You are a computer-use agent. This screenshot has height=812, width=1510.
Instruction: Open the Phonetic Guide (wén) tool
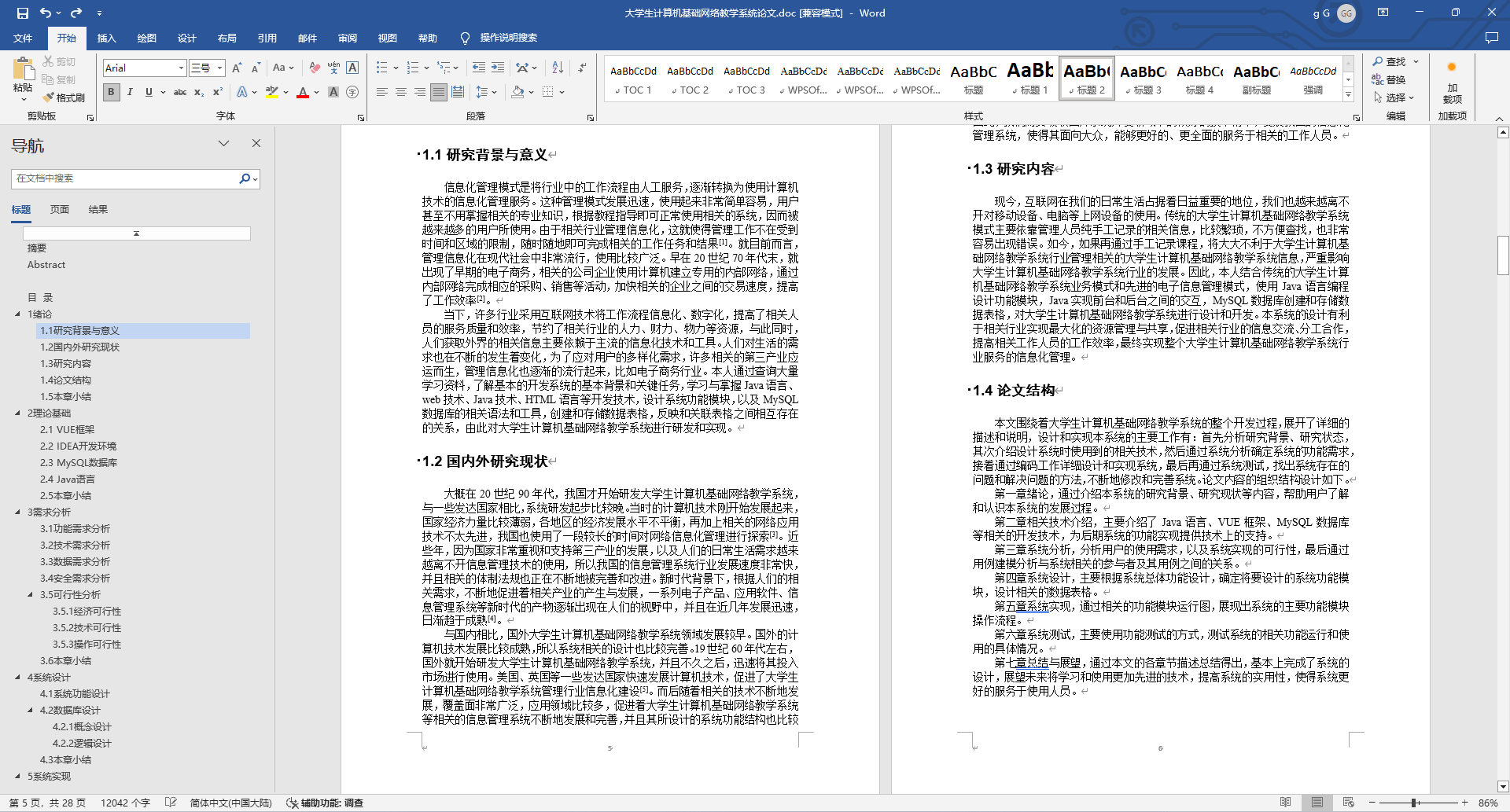pyautogui.click(x=333, y=68)
